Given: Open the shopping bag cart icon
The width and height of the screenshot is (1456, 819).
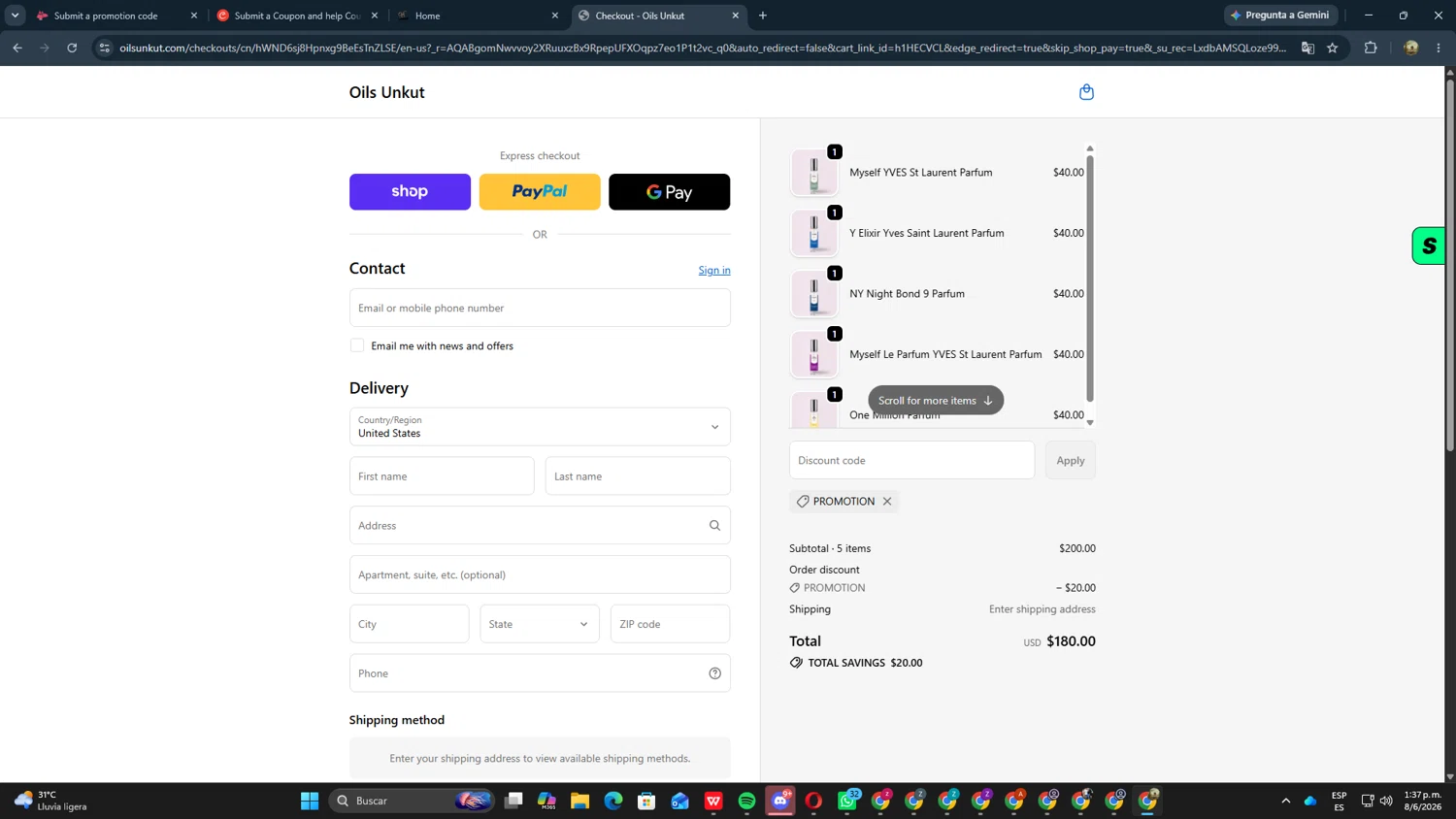Looking at the screenshot, I should click(x=1086, y=92).
